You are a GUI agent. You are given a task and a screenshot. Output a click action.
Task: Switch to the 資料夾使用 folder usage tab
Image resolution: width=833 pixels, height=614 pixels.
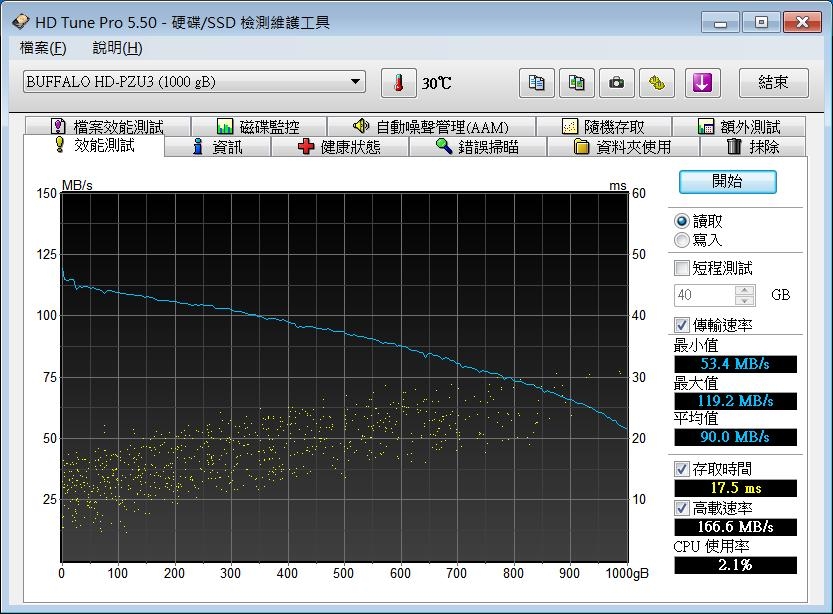(x=623, y=147)
